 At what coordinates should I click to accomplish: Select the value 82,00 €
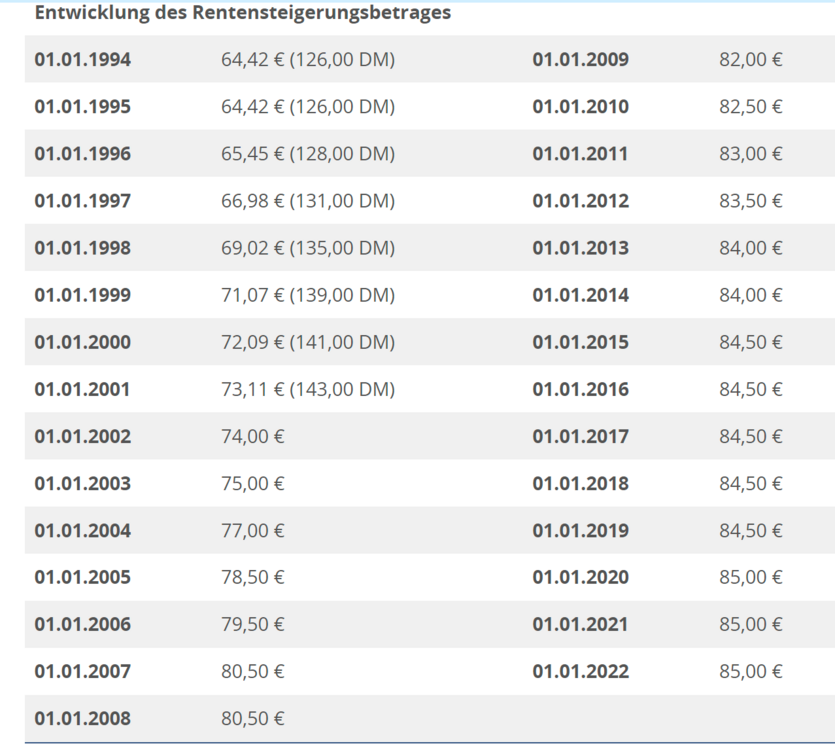[x=751, y=60]
